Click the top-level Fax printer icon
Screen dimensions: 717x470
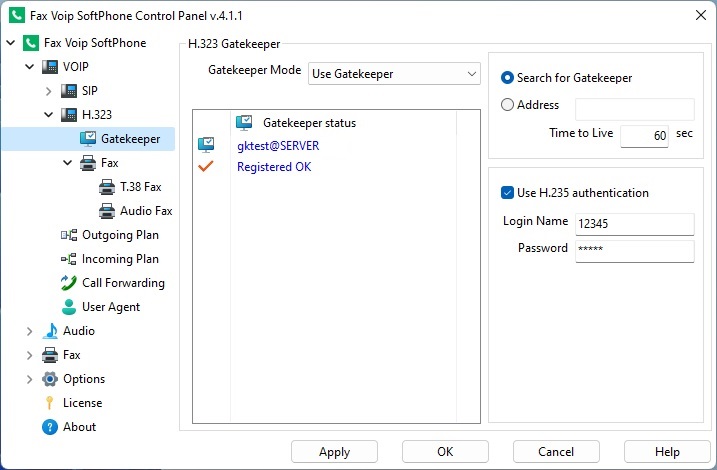click(50, 355)
